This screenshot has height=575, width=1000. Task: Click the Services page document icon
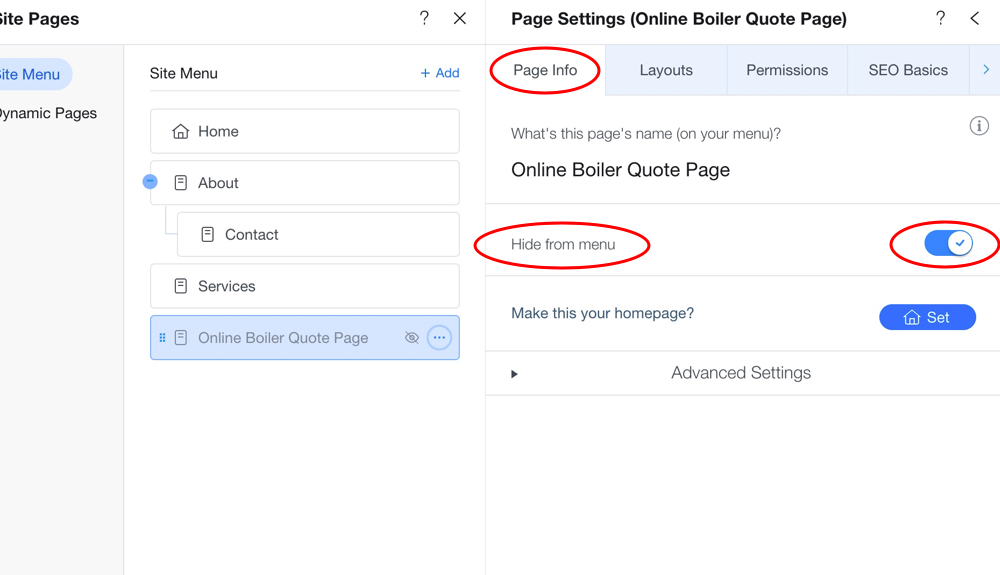(x=180, y=286)
